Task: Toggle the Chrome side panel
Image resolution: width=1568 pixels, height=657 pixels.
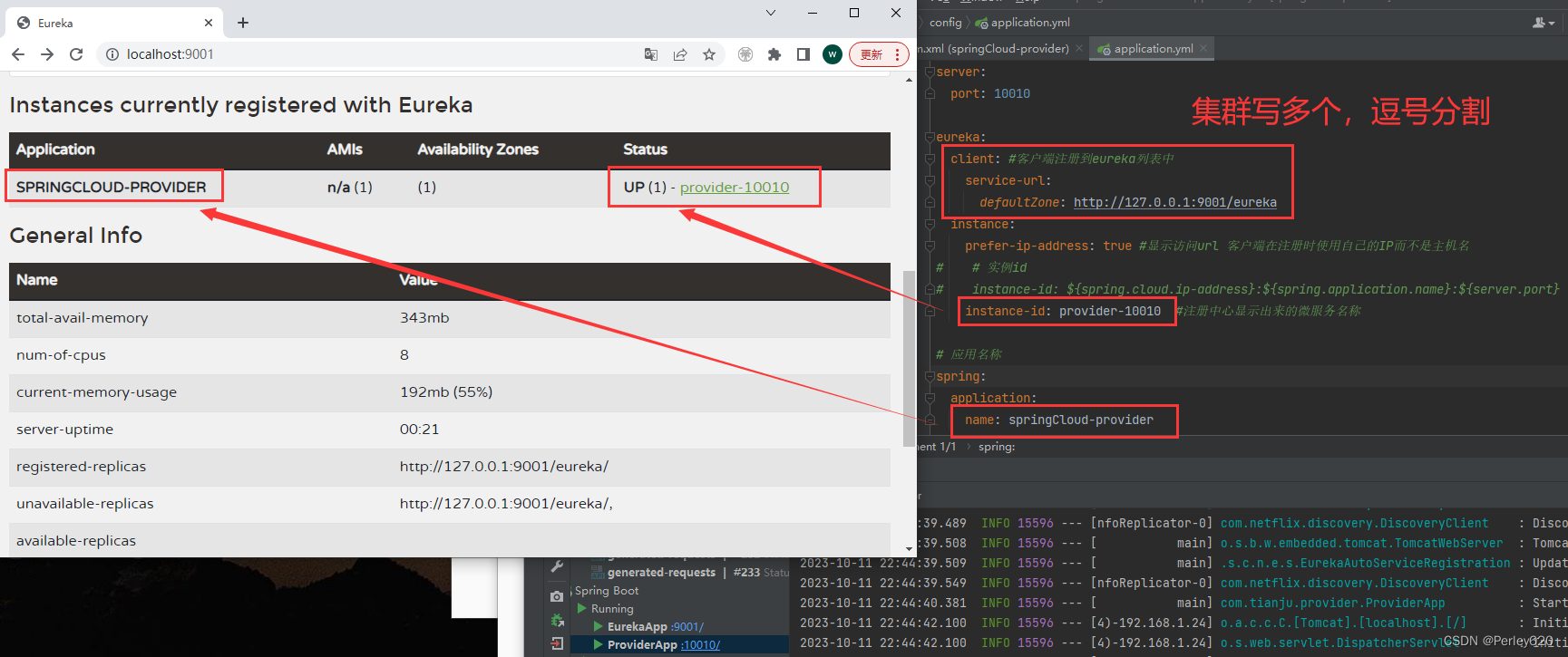Action: (803, 54)
